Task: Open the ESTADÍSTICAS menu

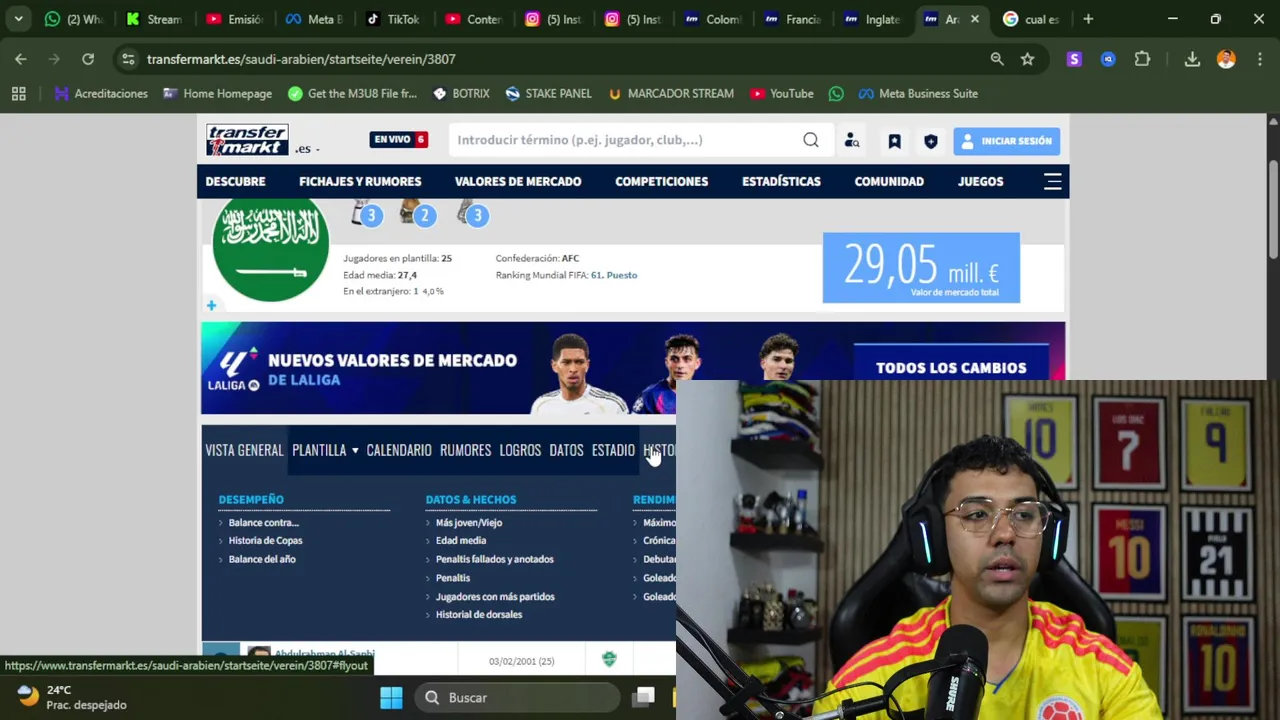Action: [x=781, y=181]
